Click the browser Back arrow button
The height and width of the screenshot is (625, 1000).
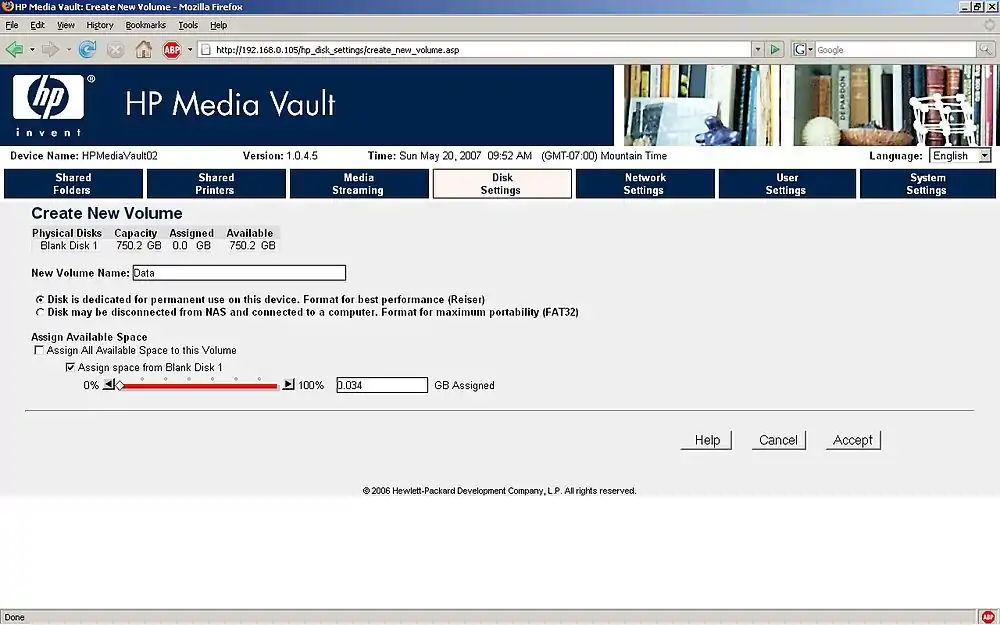(14, 49)
